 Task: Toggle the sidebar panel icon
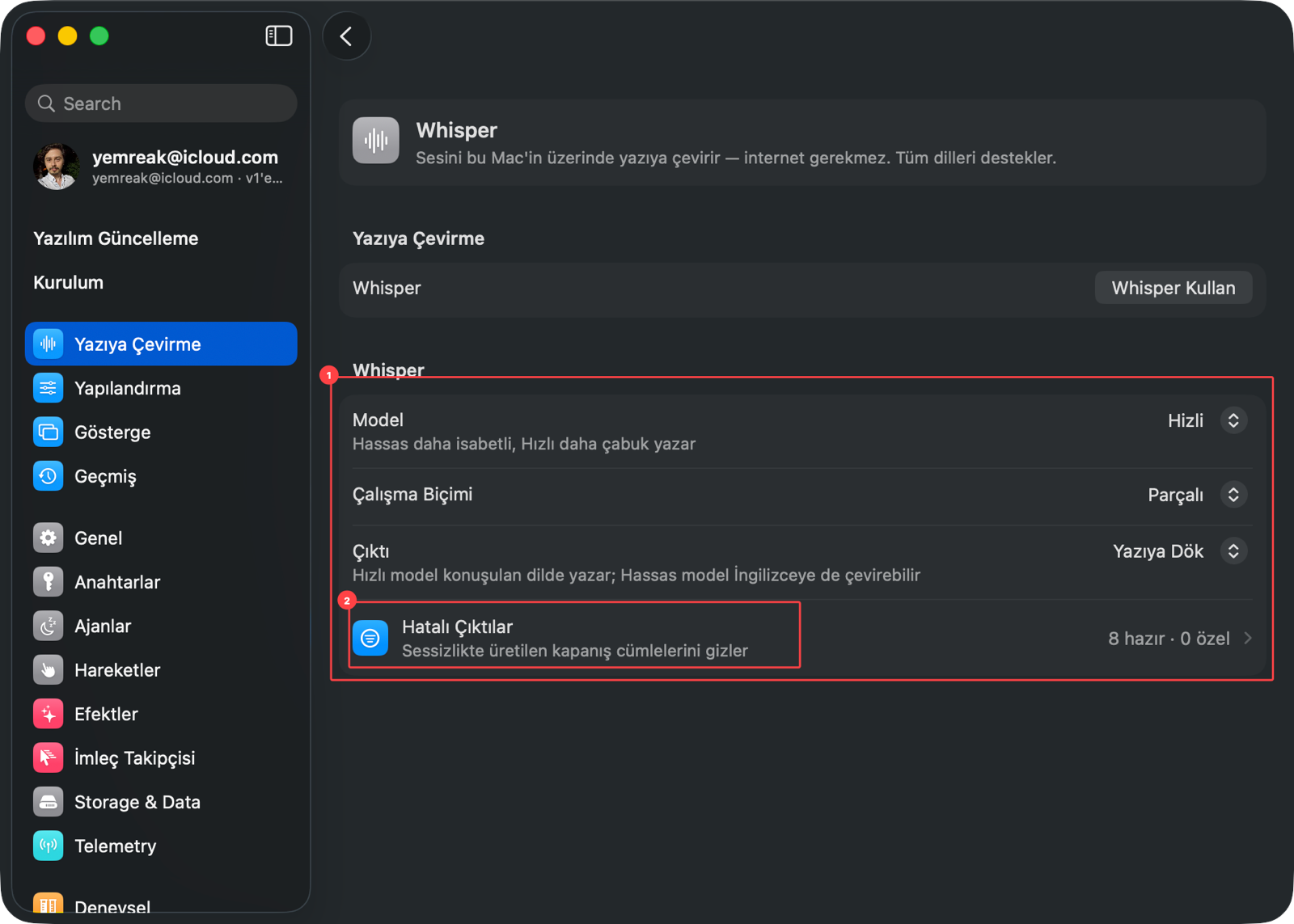279,36
